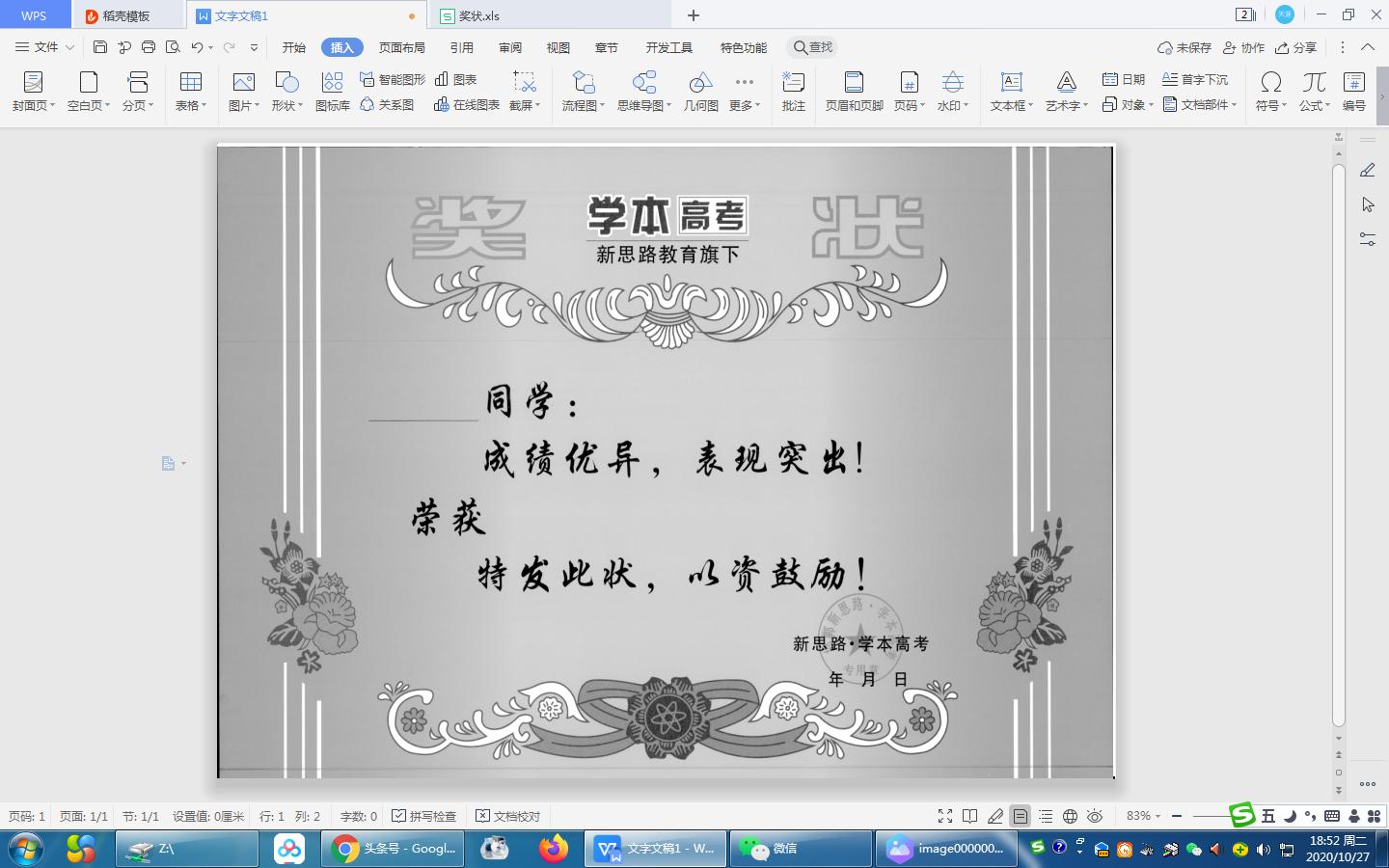
Task: Click 未保存 to save the document
Action: point(1193,46)
